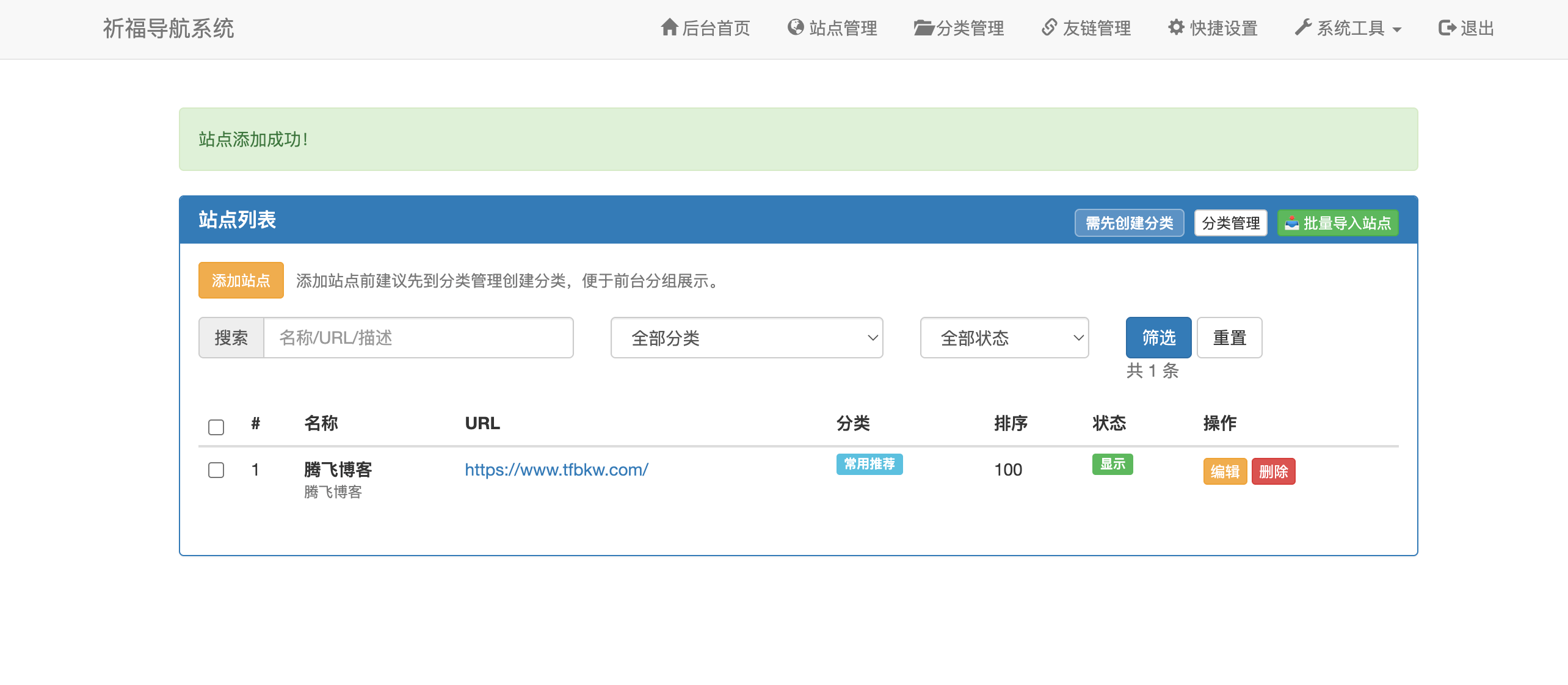Click the 站点列表 panel heading

[237, 220]
